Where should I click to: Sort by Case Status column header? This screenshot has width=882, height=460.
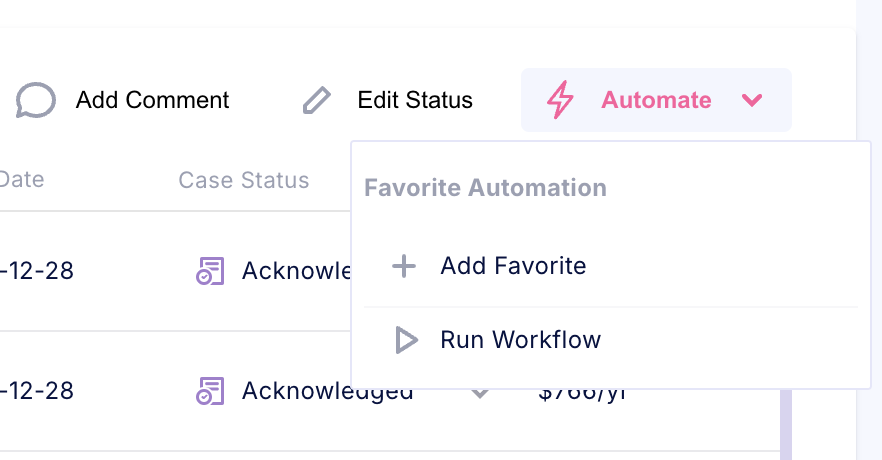click(243, 180)
